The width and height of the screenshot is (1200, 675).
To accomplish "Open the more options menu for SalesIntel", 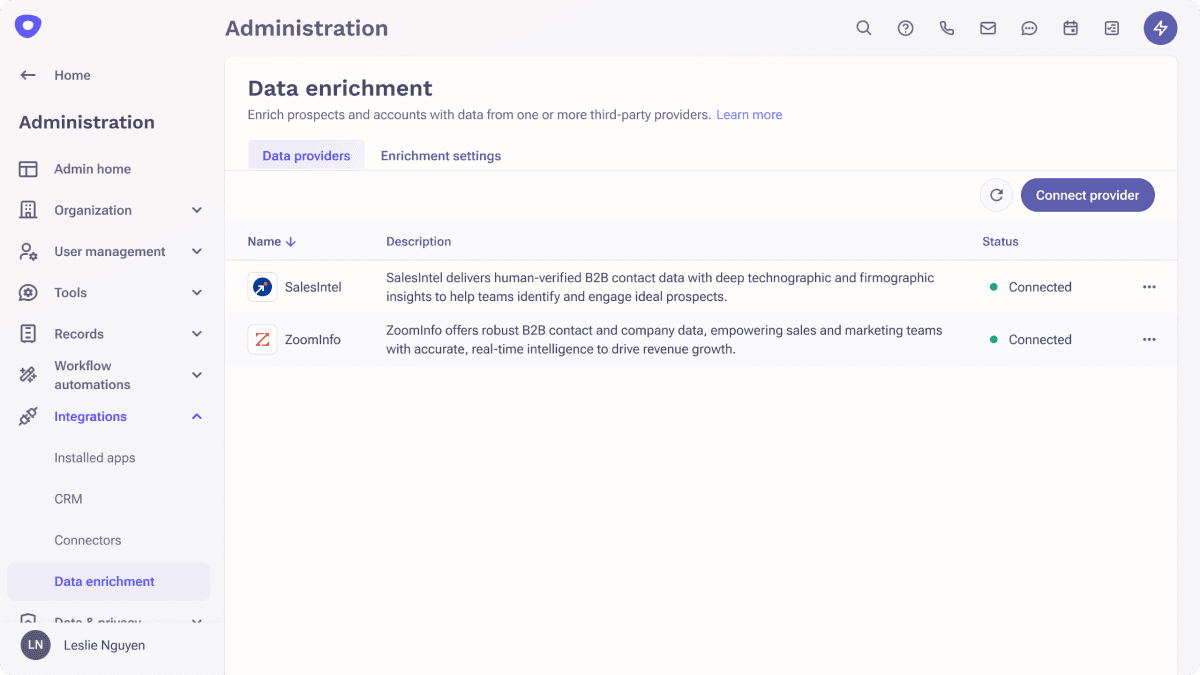I will pos(1149,287).
